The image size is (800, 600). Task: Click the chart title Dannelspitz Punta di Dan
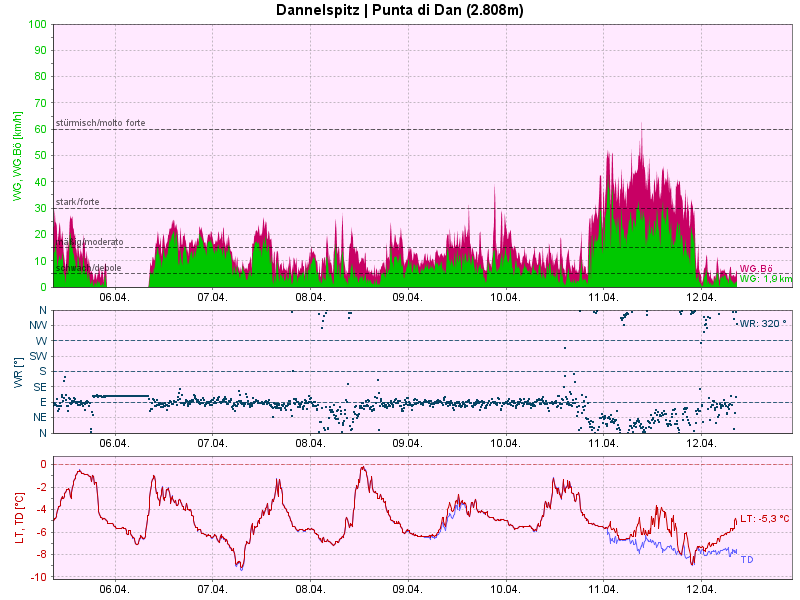[x=399, y=10]
